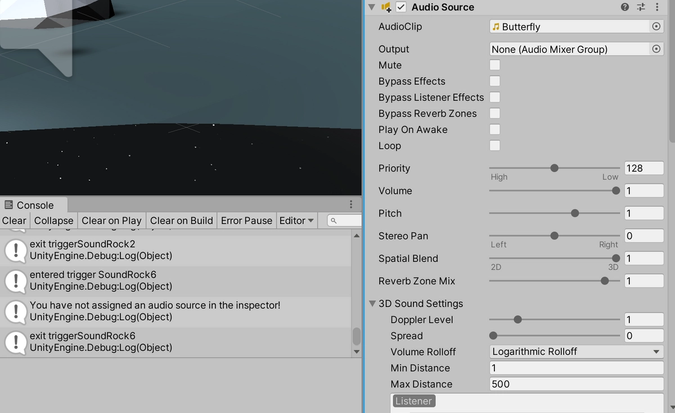This screenshot has height=413, width=675.
Task: Click the Console search input field
Action: tap(344, 220)
